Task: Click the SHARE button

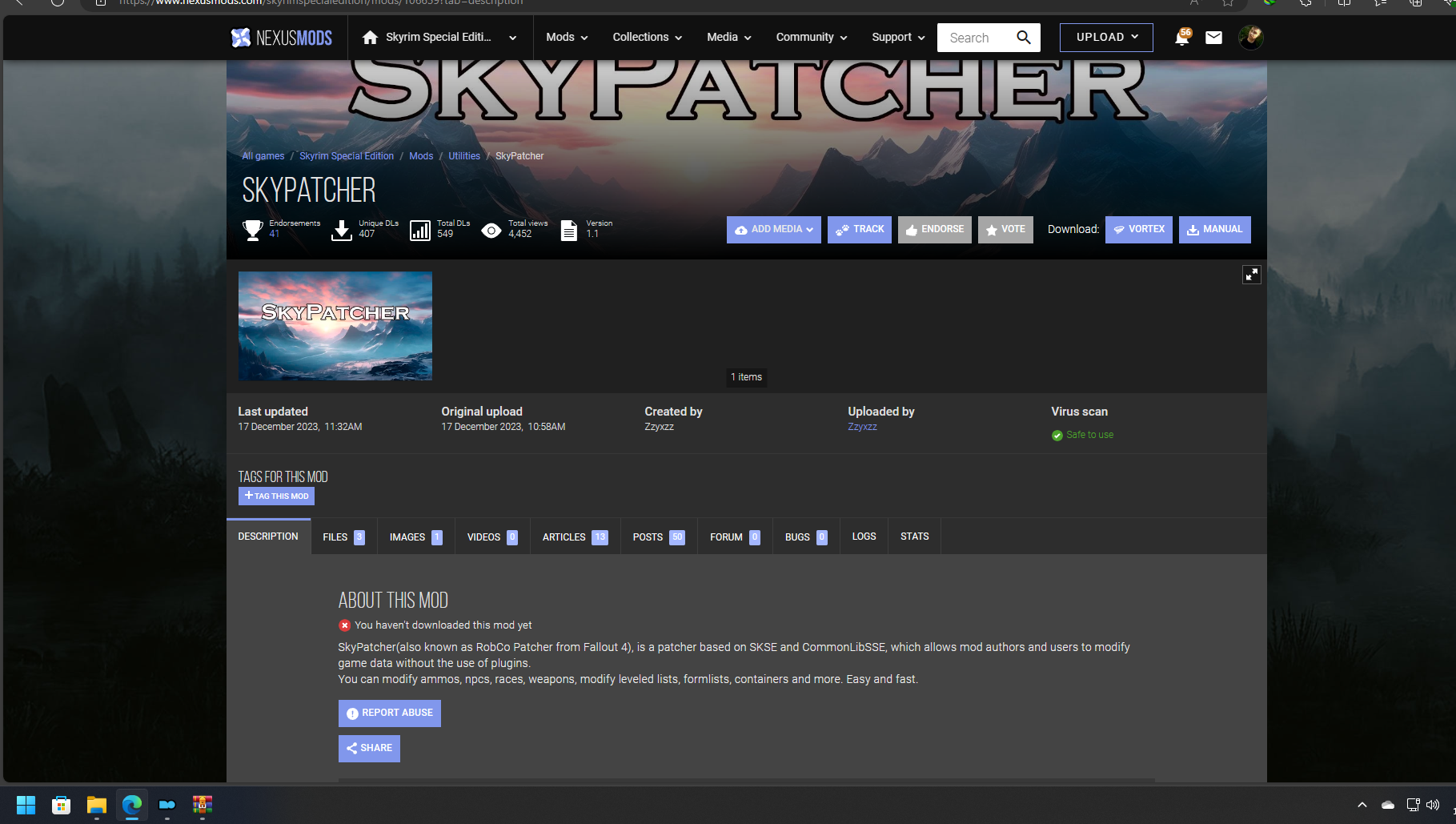Action: pos(369,749)
